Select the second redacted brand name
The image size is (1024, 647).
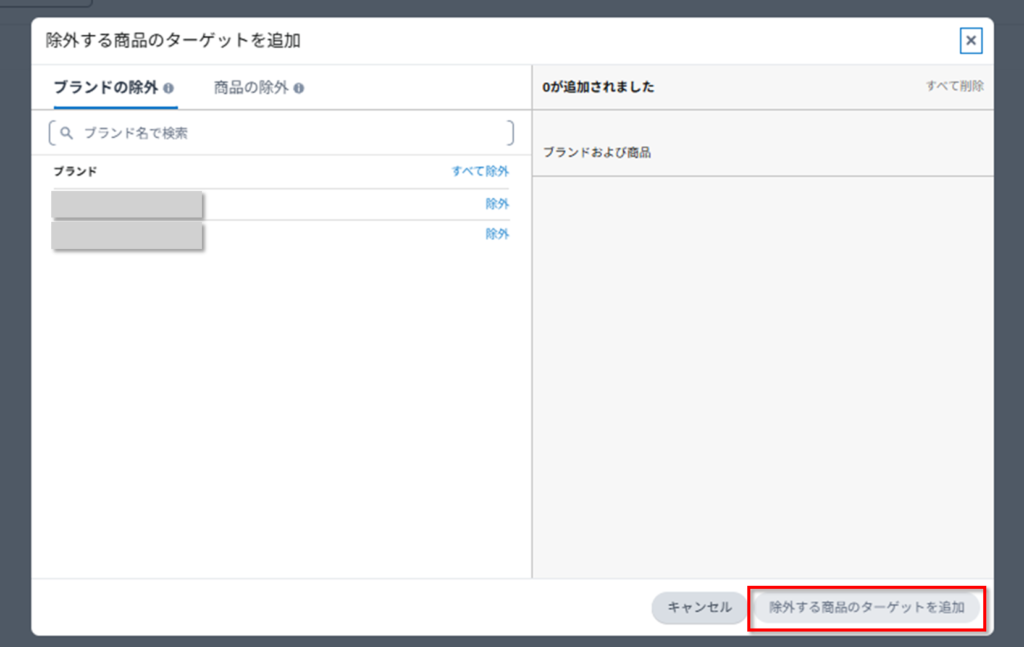point(127,235)
